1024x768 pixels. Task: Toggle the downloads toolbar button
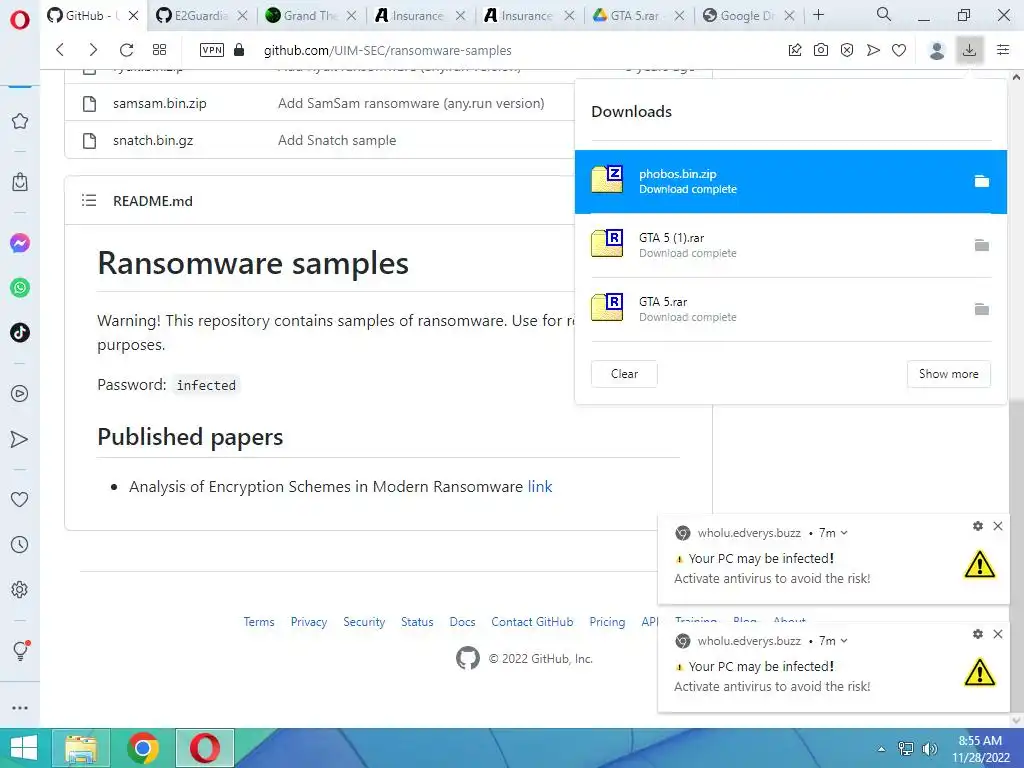(x=970, y=50)
